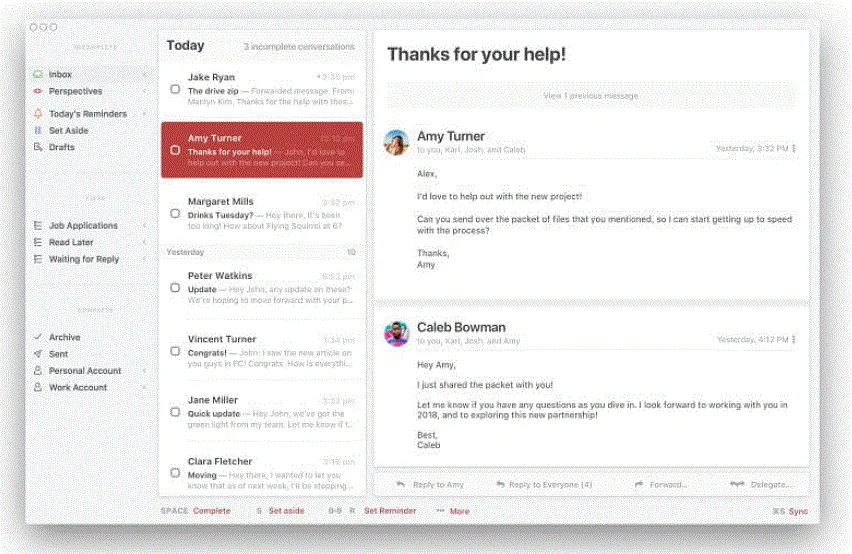Expand the Work Account chevron

(x=145, y=387)
